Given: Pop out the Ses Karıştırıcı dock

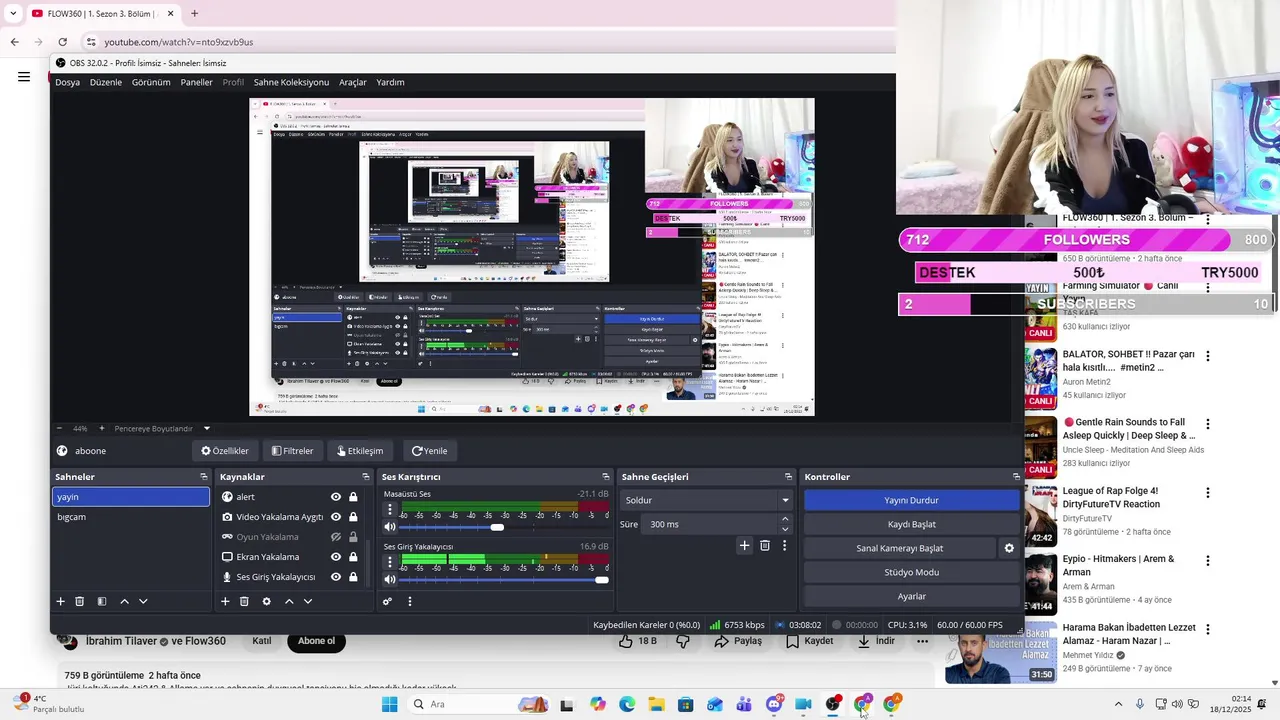Looking at the screenshot, I should click(605, 477).
